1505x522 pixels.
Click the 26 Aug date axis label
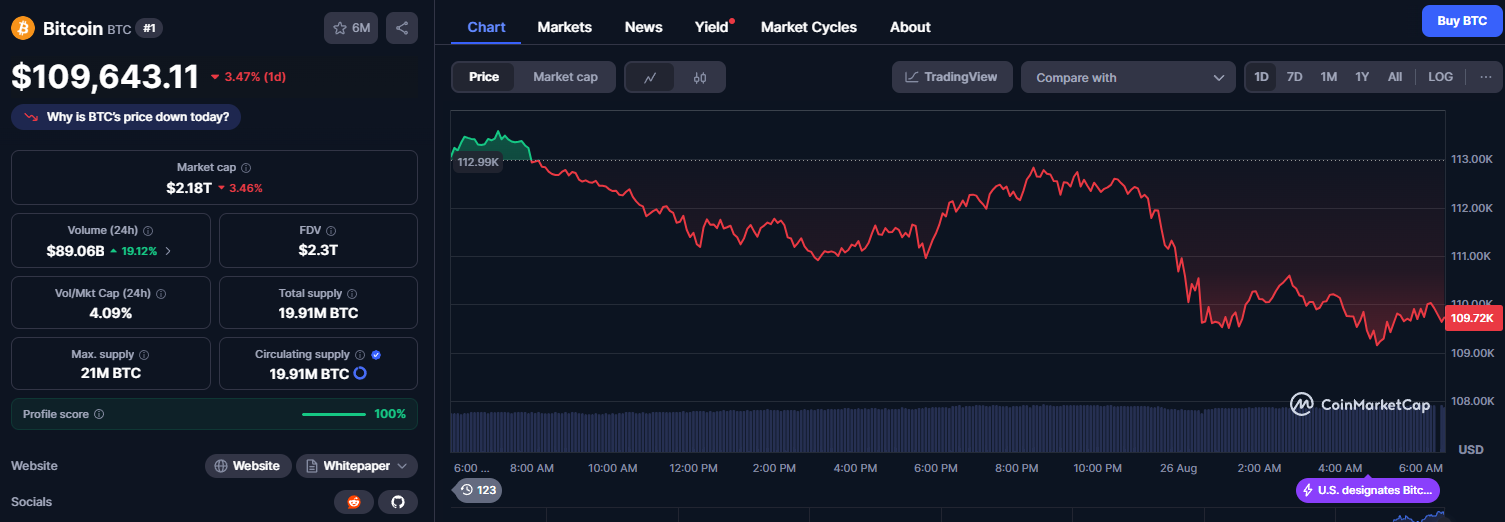coord(1179,468)
